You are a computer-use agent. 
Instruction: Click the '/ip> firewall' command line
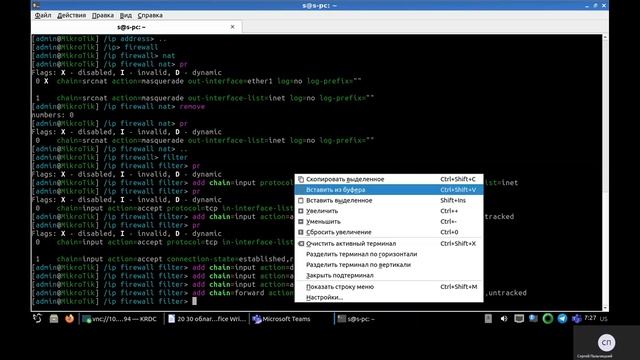(95, 47)
